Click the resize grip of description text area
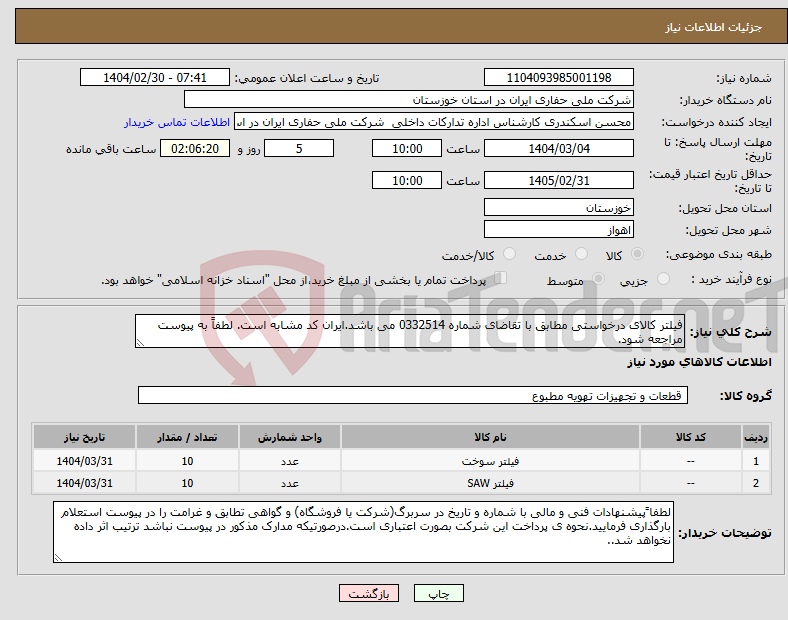The height and width of the screenshot is (620, 788). pos(140,343)
